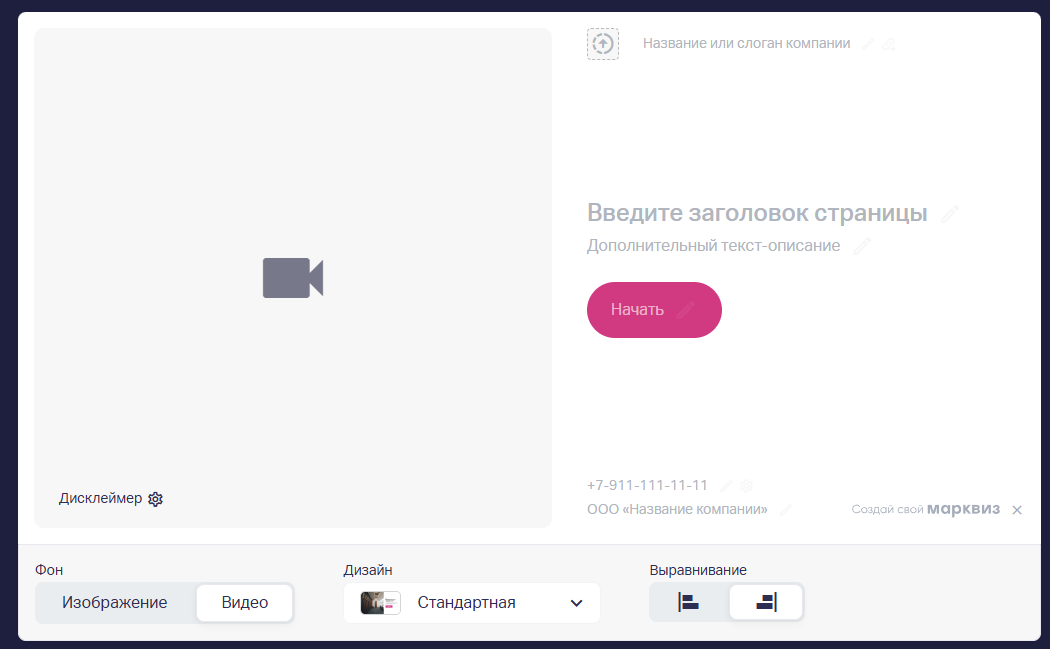Open the Создай свой марквиз link
Screen dimensions: 1050x649
[925, 509]
